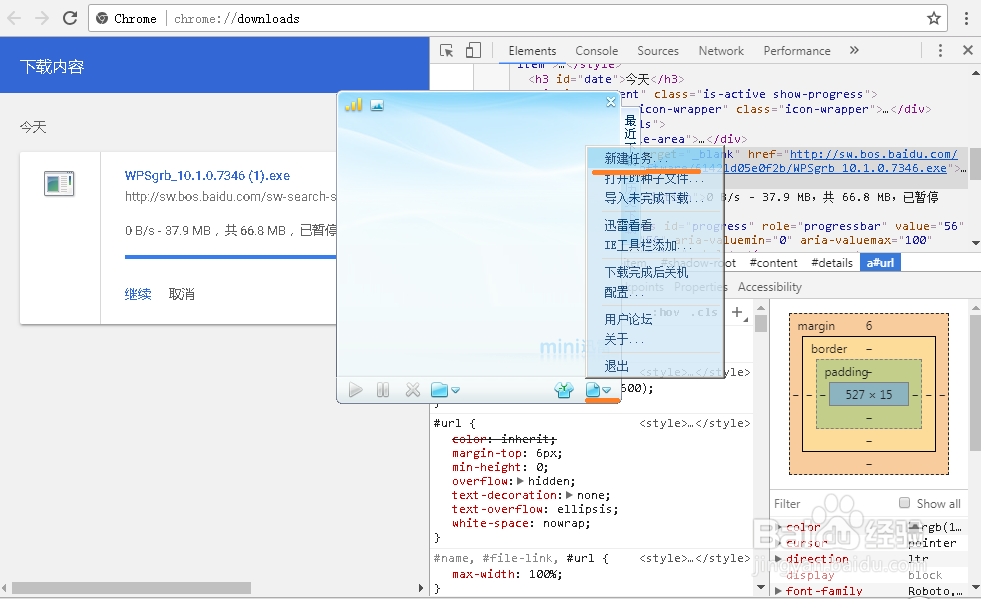981x599 pixels.
Task: Select 迅雷看看 from the menu
Action: point(655,225)
